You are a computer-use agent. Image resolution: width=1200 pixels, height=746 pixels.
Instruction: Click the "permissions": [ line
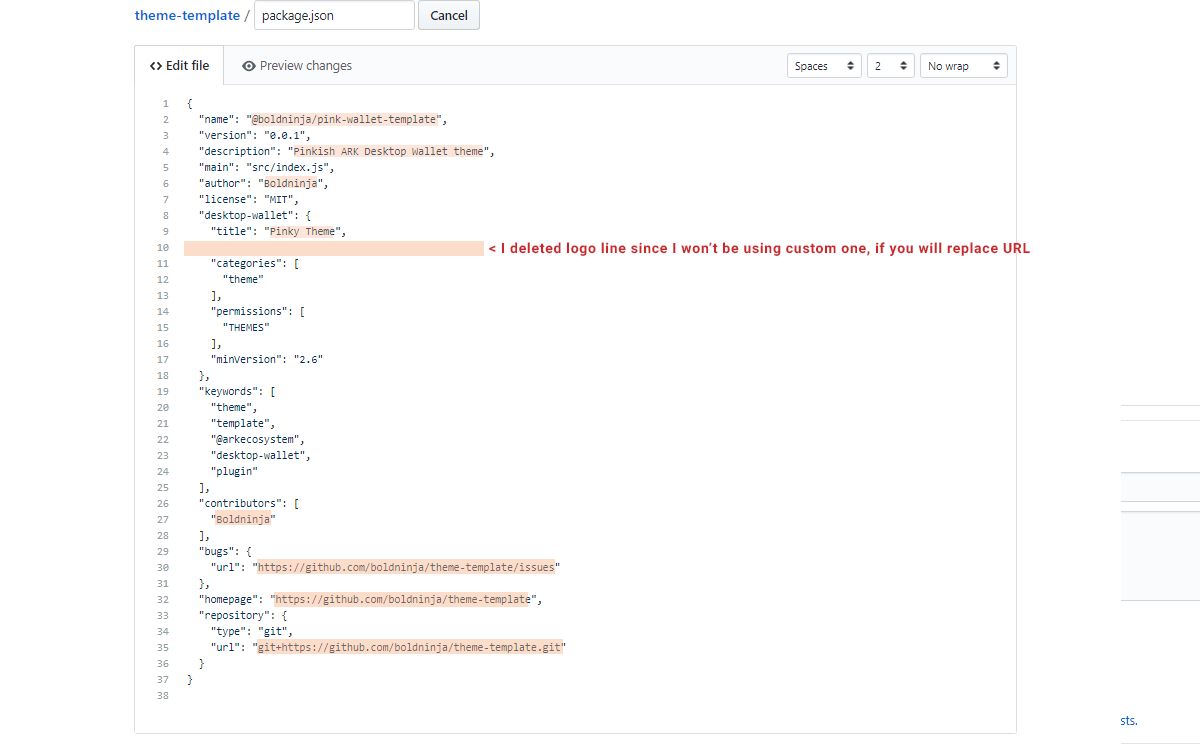click(257, 311)
